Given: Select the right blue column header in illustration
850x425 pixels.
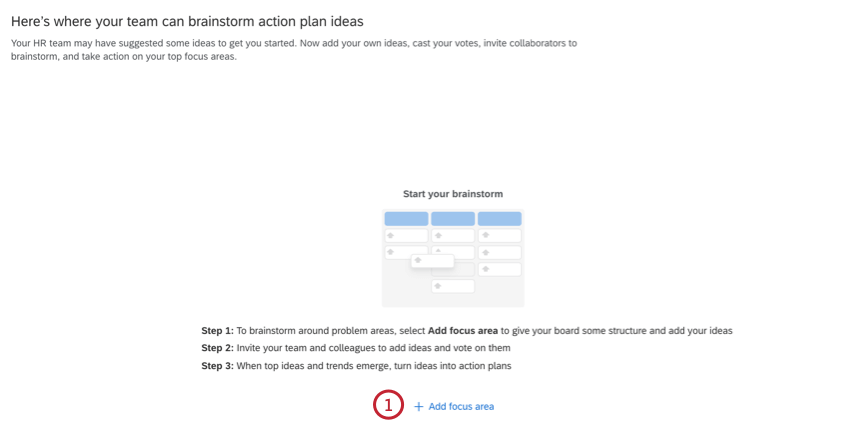Looking at the screenshot, I should 499,218.
